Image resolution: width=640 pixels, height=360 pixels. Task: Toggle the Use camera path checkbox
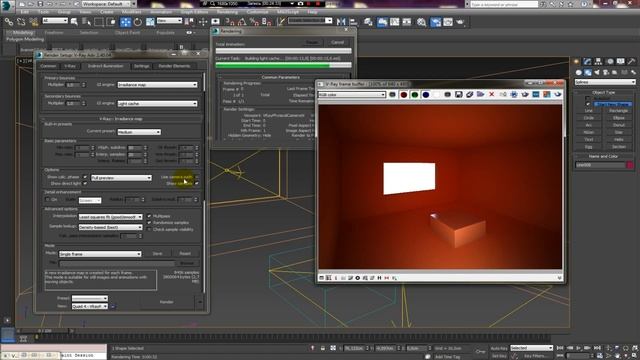(x=196, y=177)
